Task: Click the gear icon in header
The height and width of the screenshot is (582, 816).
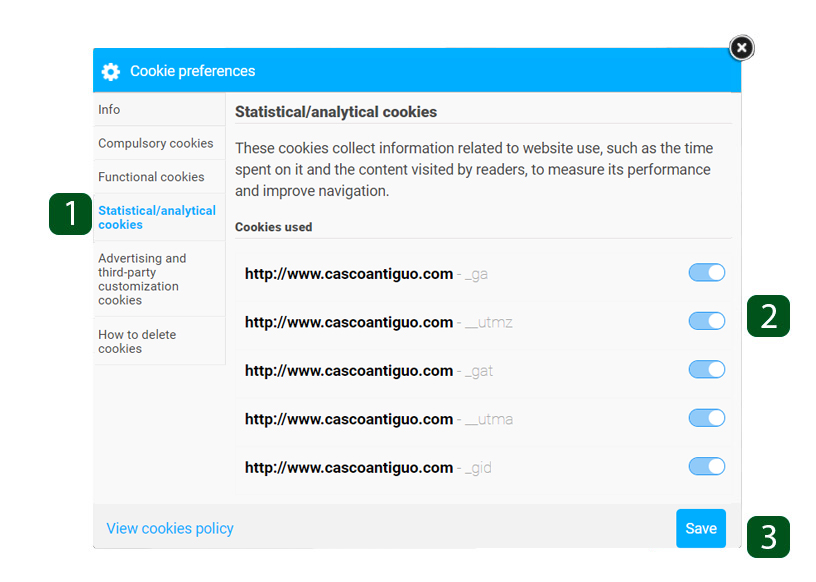Action: [x=110, y=71]
